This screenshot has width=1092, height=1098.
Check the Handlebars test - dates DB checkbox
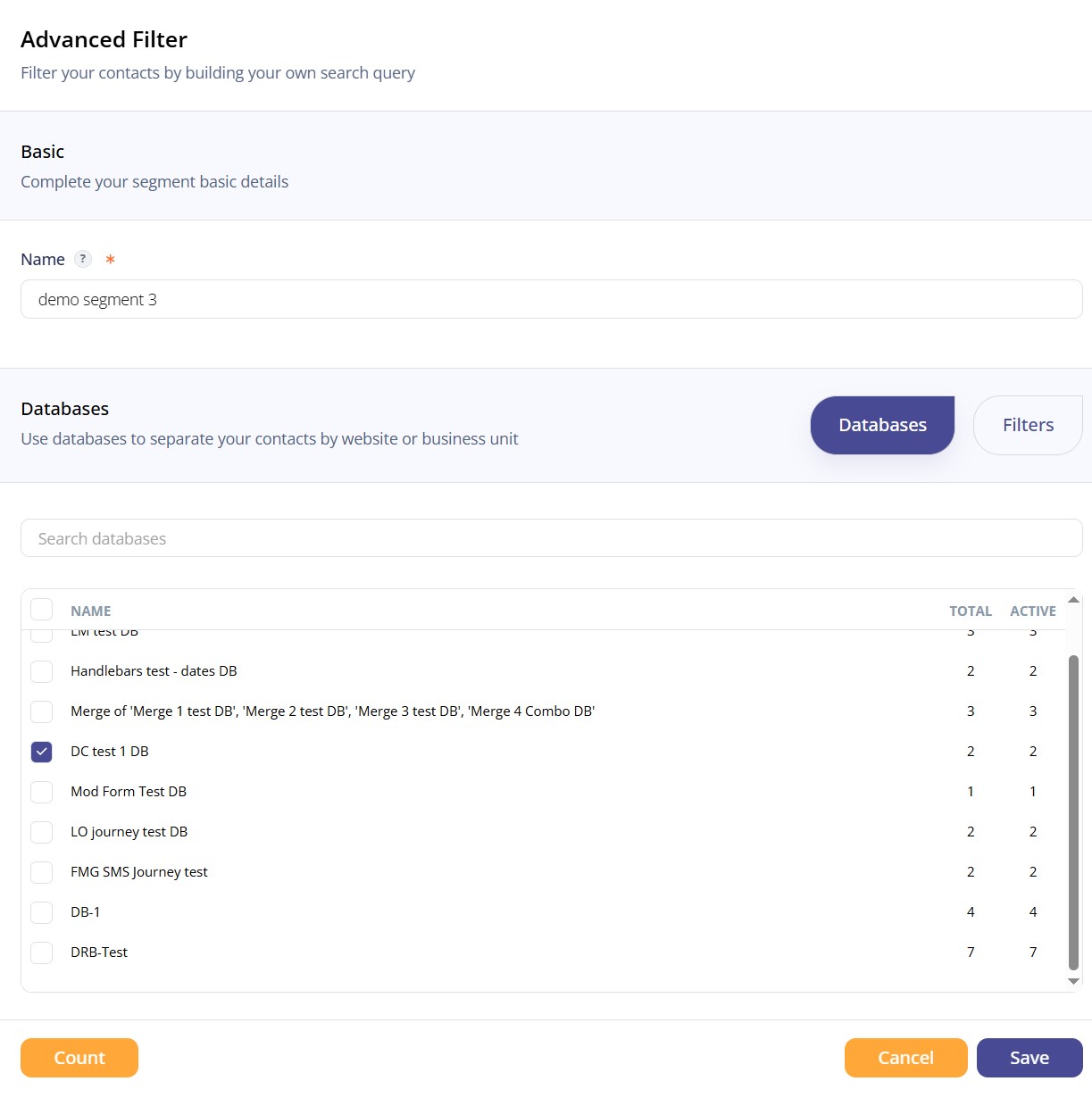42,671
